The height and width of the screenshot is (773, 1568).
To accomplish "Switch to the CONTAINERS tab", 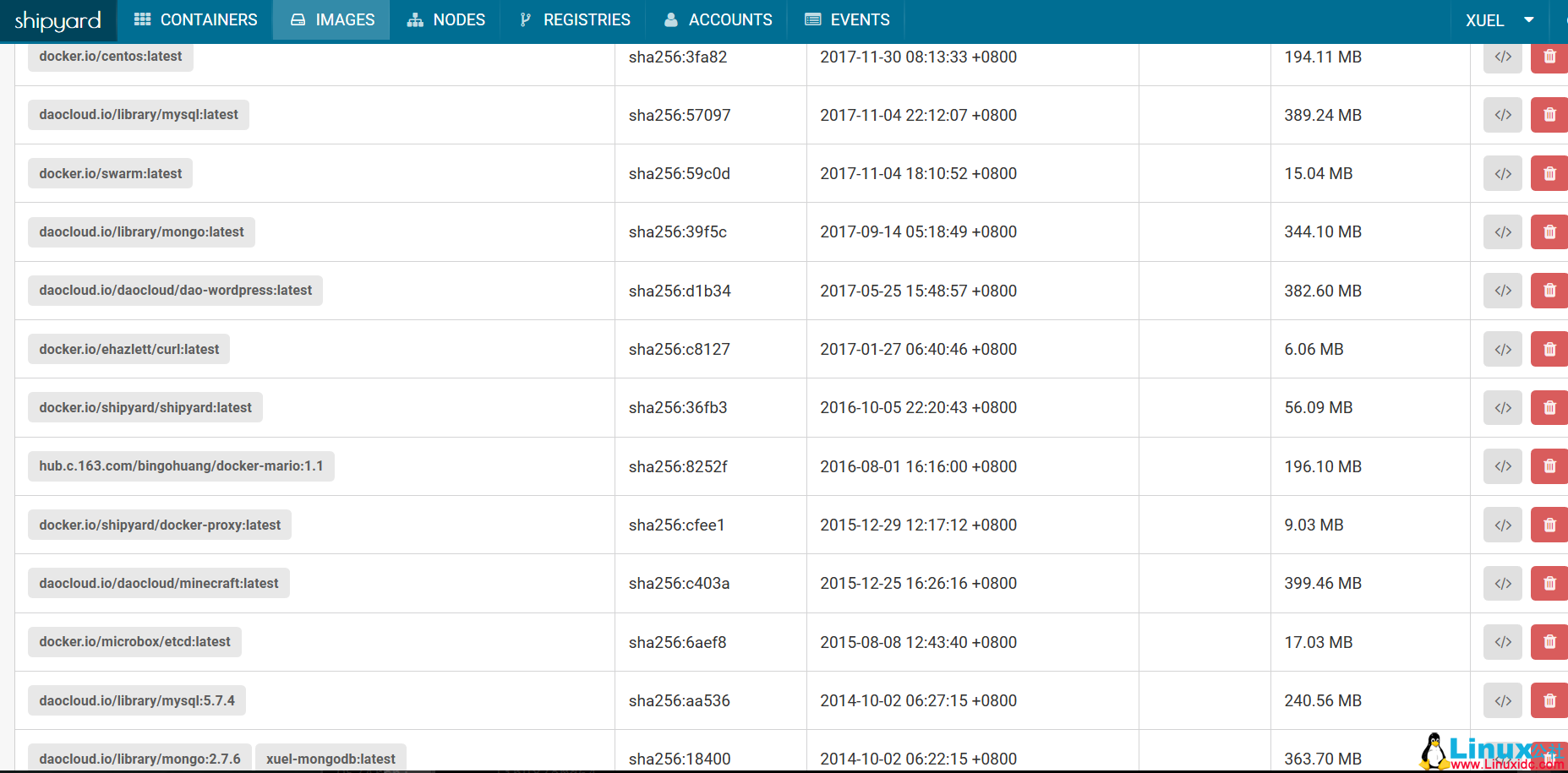I will click(195, 19).
